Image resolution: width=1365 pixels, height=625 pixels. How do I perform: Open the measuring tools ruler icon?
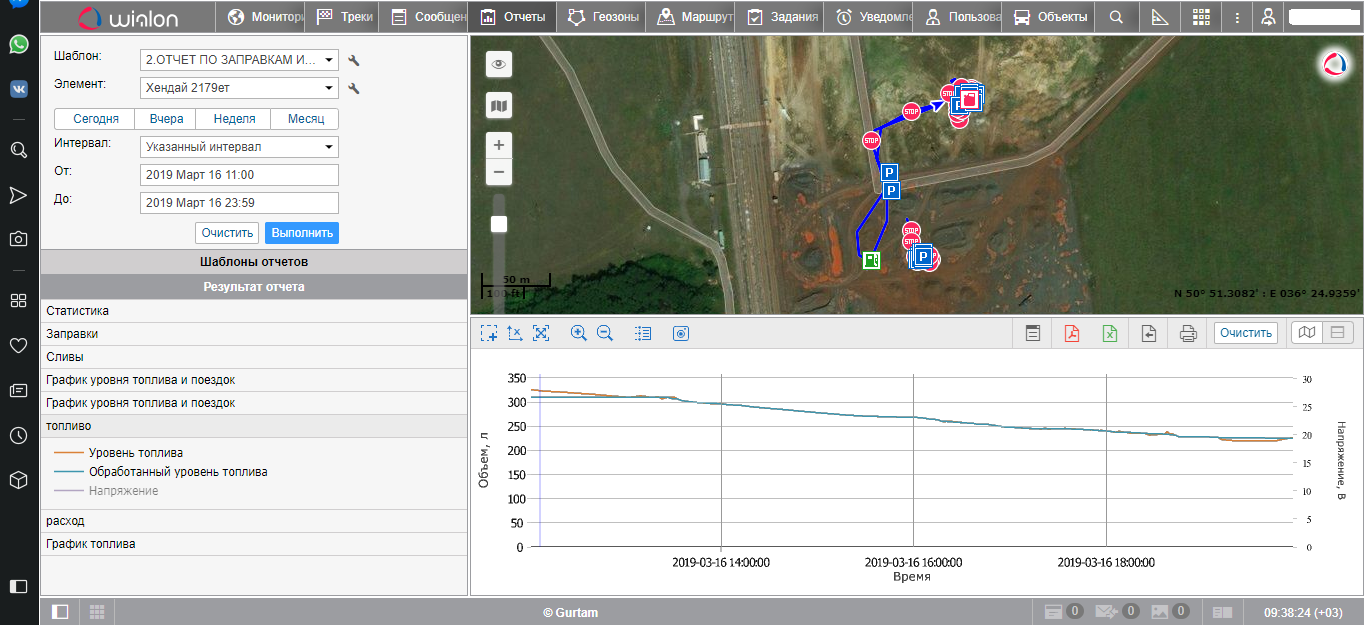click(1160, 17)
